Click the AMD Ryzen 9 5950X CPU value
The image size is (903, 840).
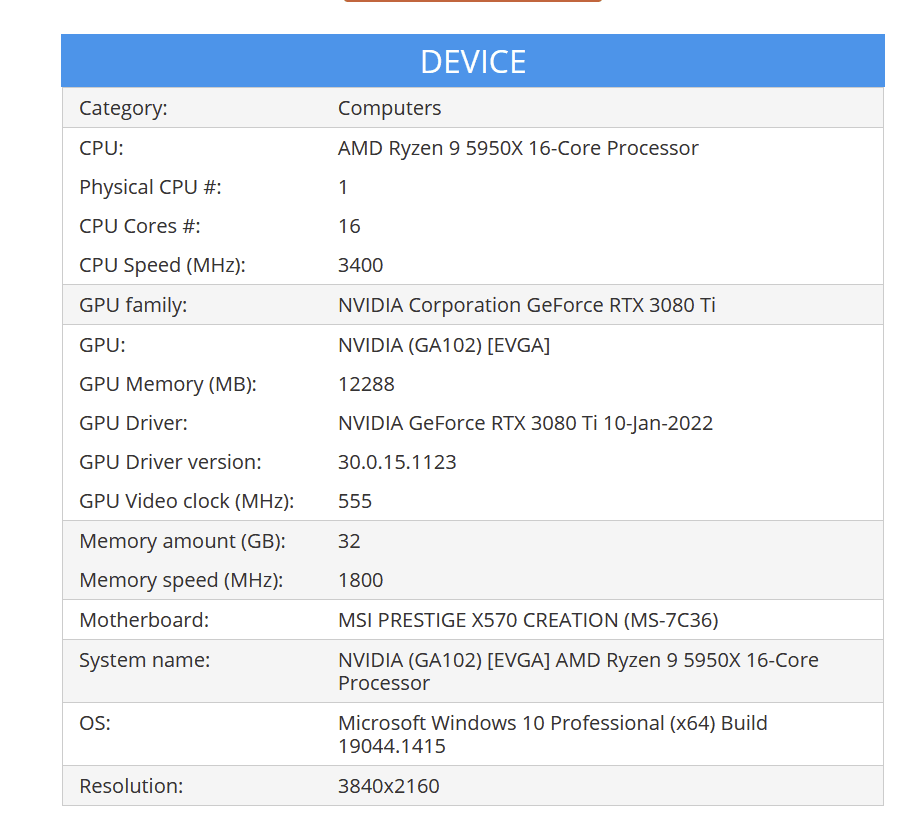coord(517,148)
